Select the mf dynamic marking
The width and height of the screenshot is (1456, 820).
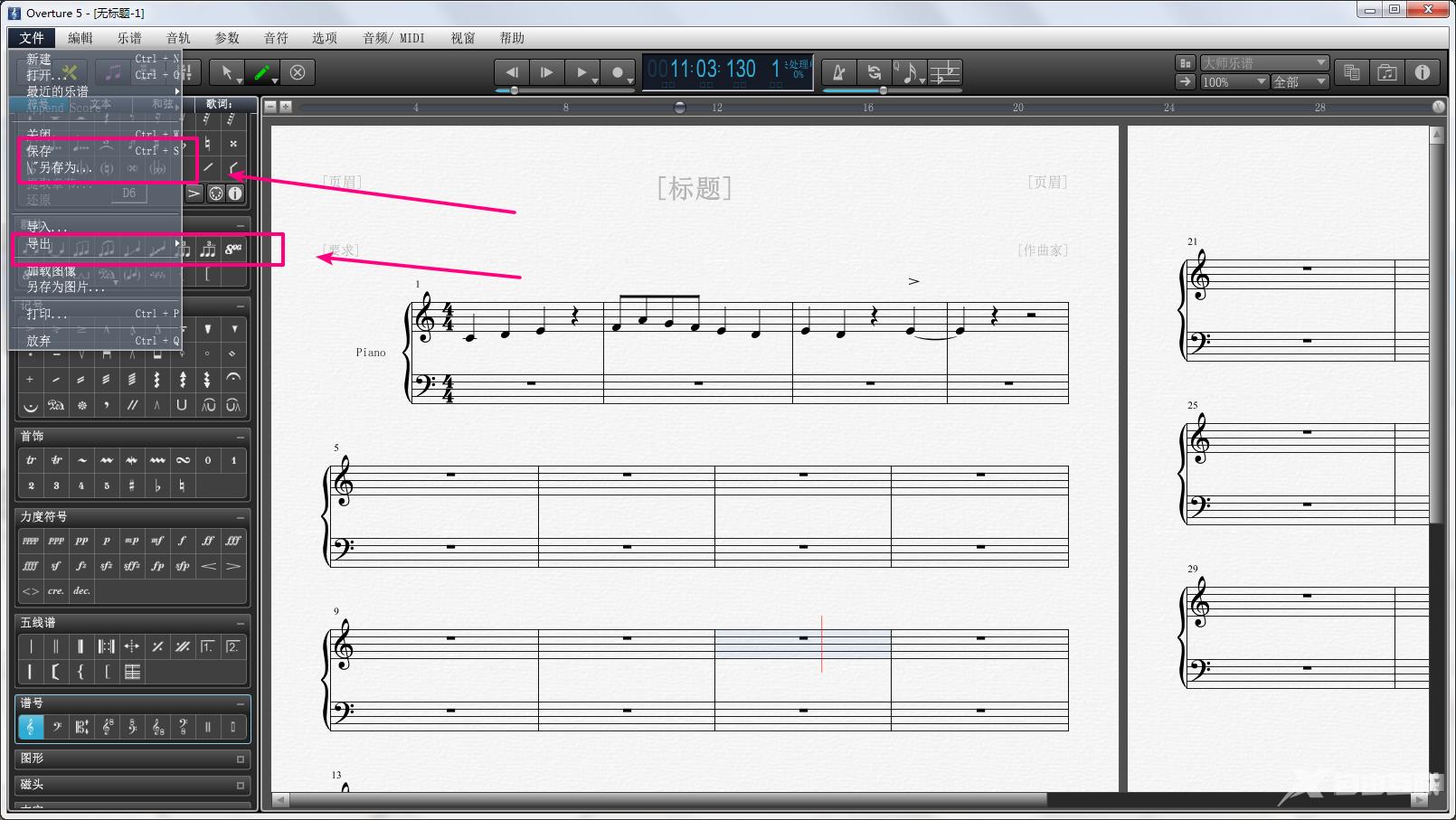pos(157,541)
